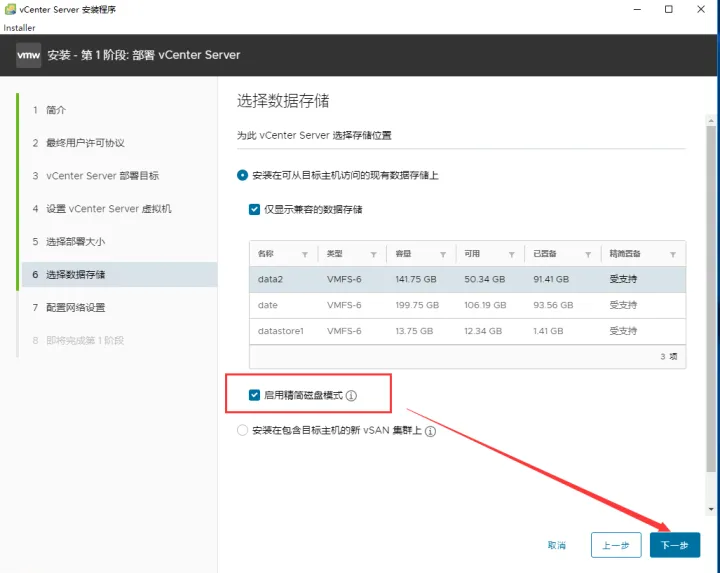Open filter for 容量 column

pyautogui.click(x=443, y=254)
